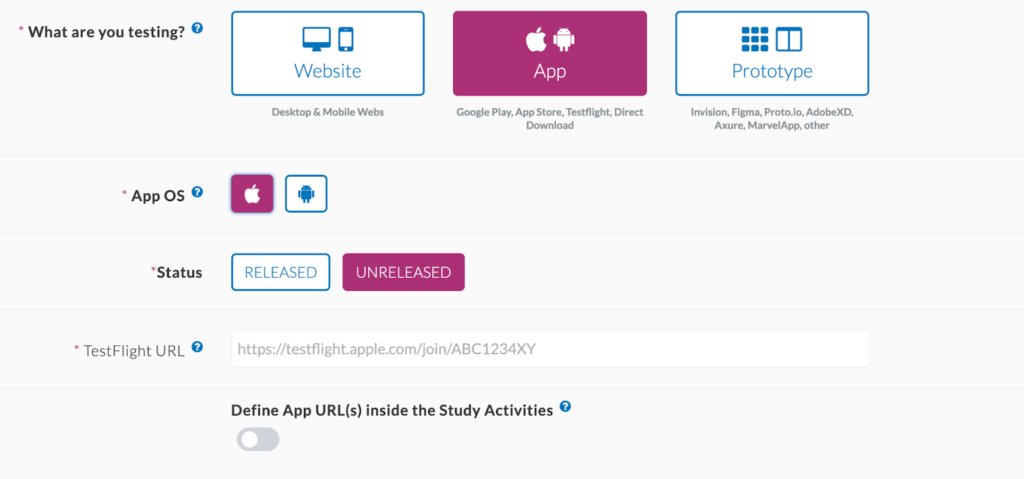Choose the Website label as testing type
Image resolution: width=1024 pixels, height=479 pixels.
tap(327, 71)
